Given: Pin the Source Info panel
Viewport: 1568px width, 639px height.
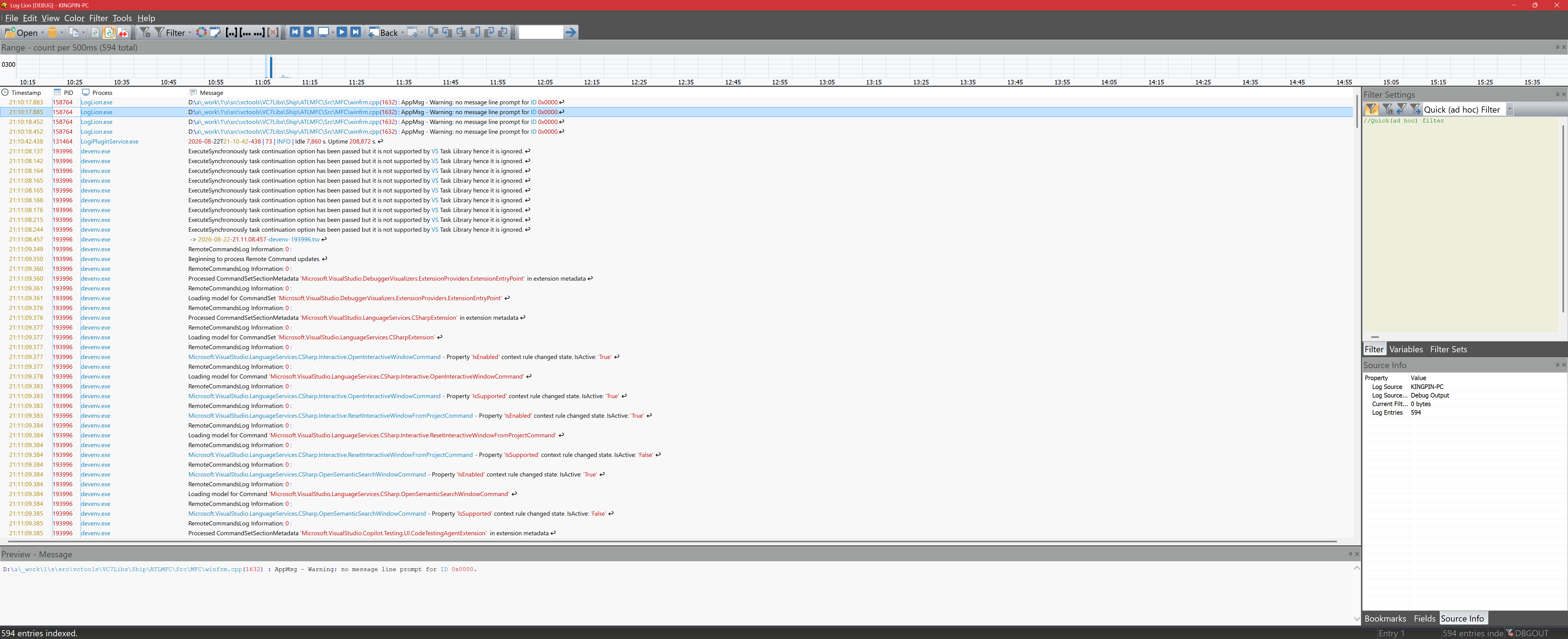Looking at the screenshot, I should pos(1557,365).
